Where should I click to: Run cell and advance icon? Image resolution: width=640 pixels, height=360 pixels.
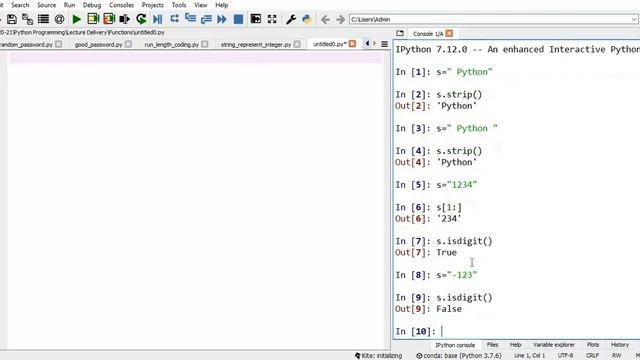click(109, 19)
